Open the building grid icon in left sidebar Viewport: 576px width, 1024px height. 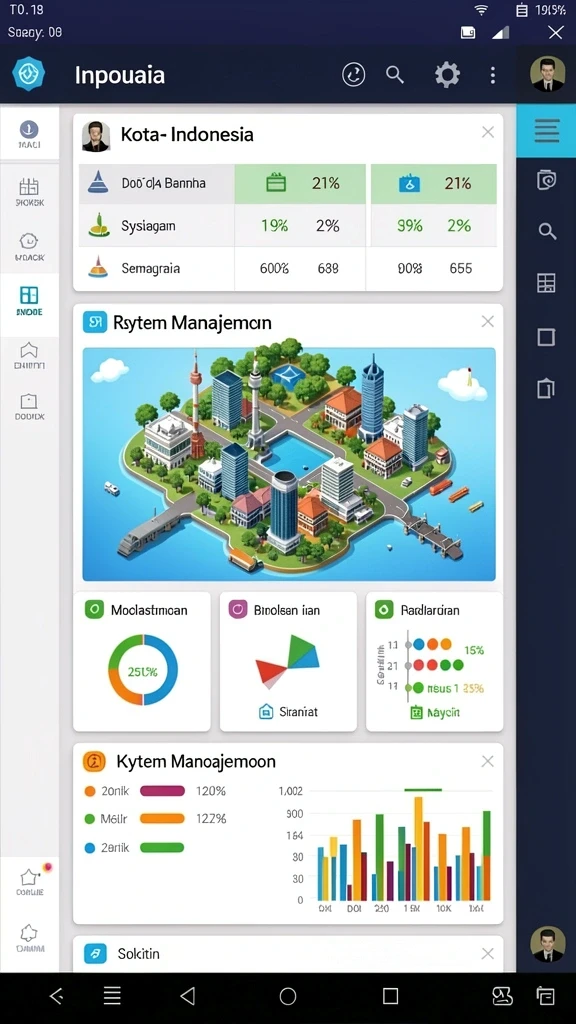pos(29,192)
